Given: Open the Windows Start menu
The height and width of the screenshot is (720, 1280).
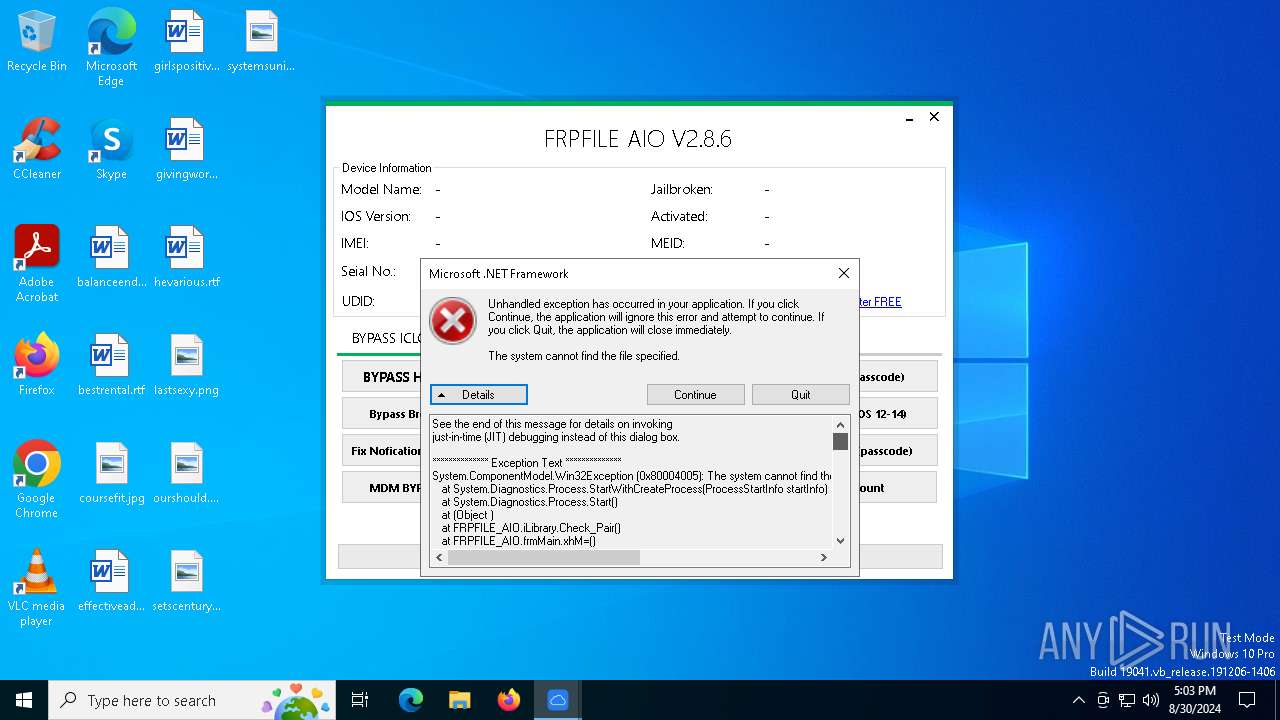Looking at the screenshot, I should (x=24, y=700).
